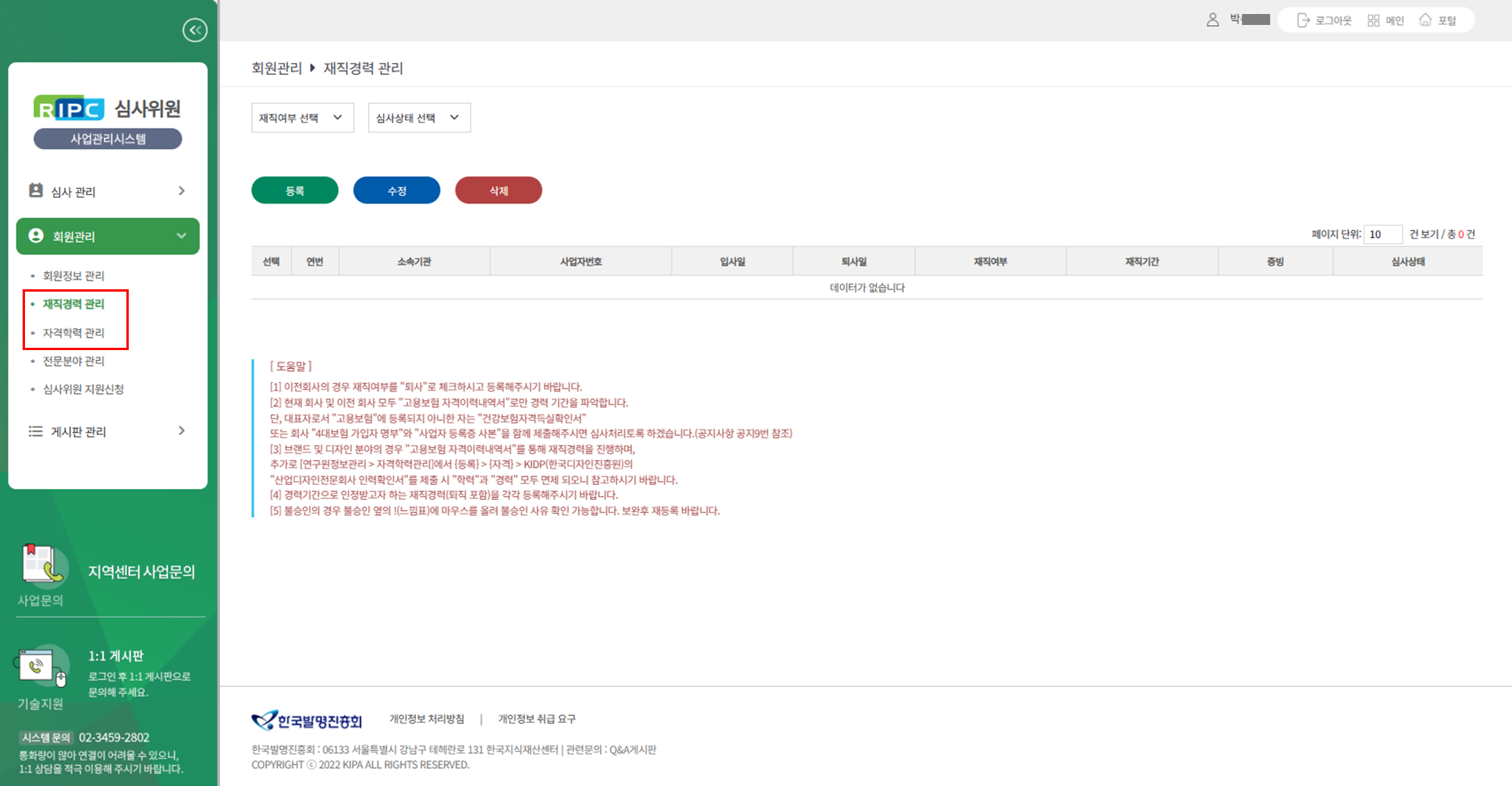Open the 재직여부 선택 dropdown

pos(302,118)
